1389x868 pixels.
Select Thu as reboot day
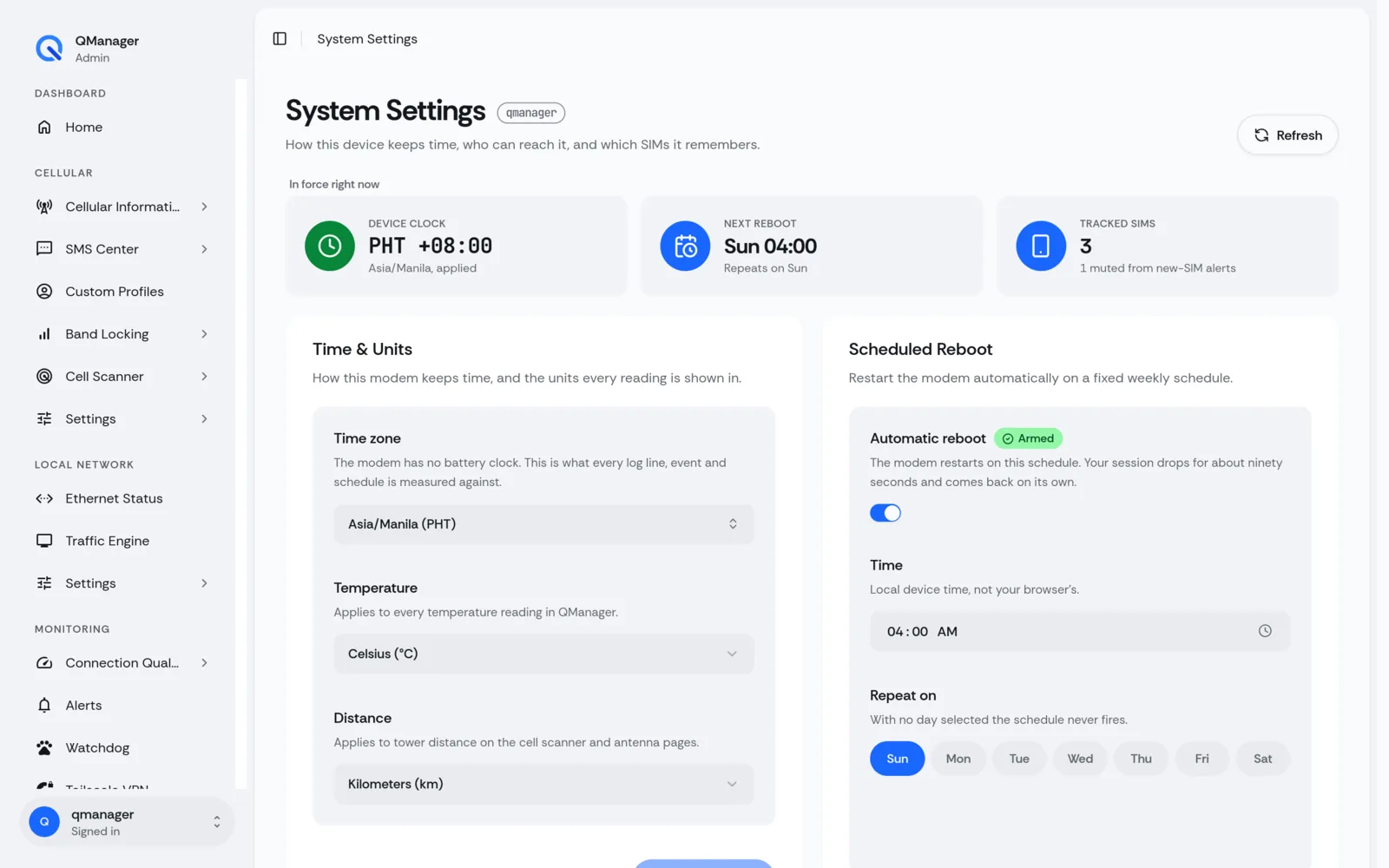click(x=1141, y=759)
